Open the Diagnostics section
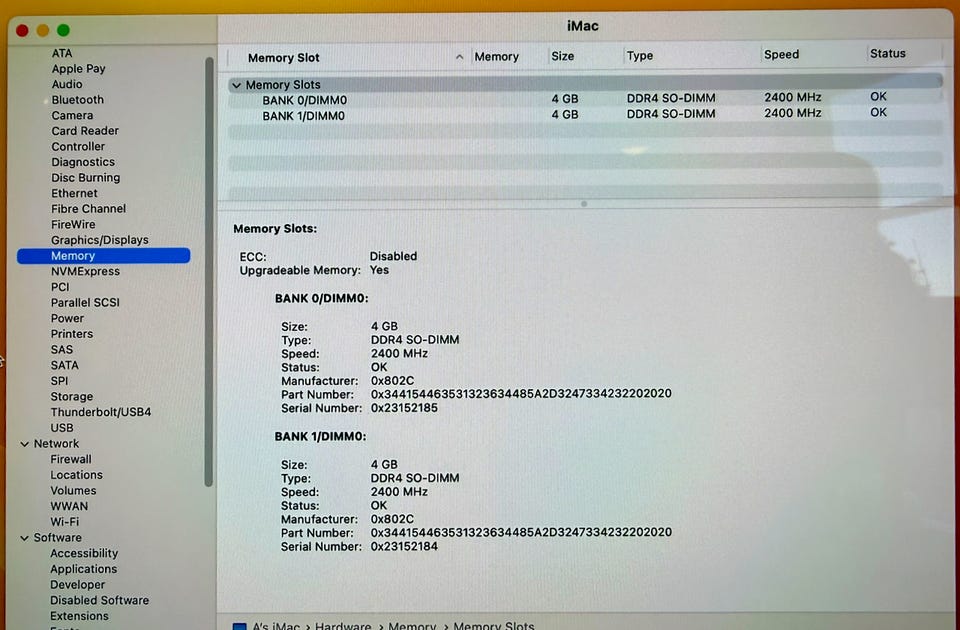The image size is (960, 630). coord(83,162)
